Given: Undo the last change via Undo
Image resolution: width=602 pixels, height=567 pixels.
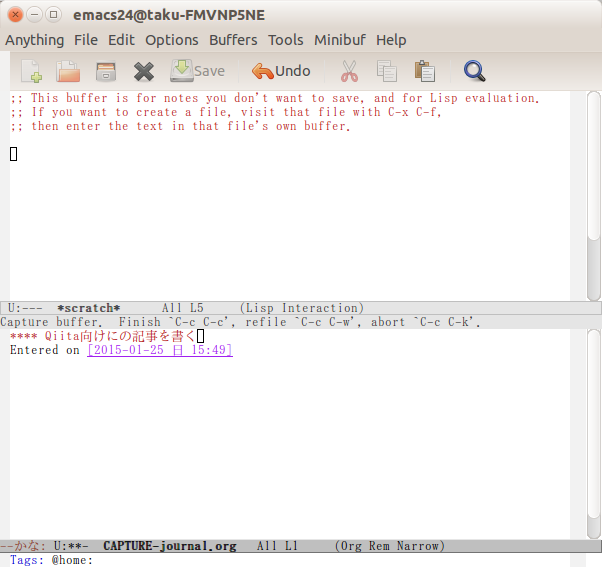Looking at the screenshot, I should (x=281, y=71).
